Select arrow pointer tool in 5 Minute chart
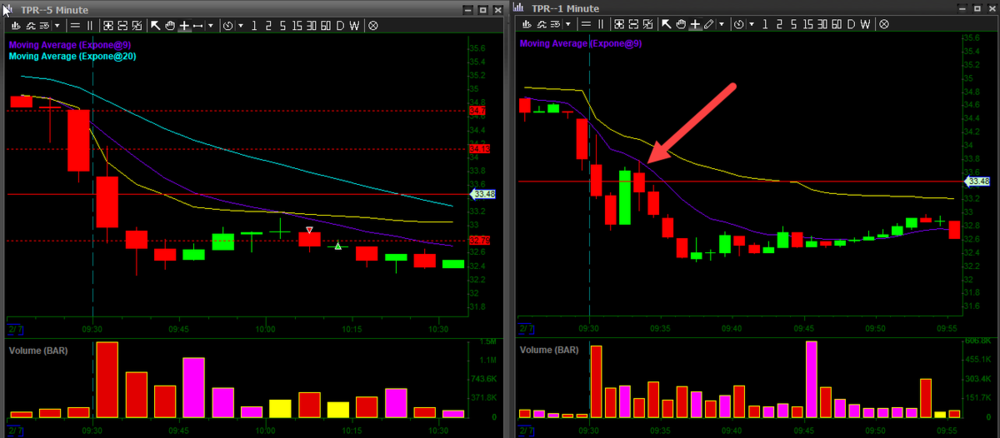This screenshot has height=438, width=1000. coord(156,25)
